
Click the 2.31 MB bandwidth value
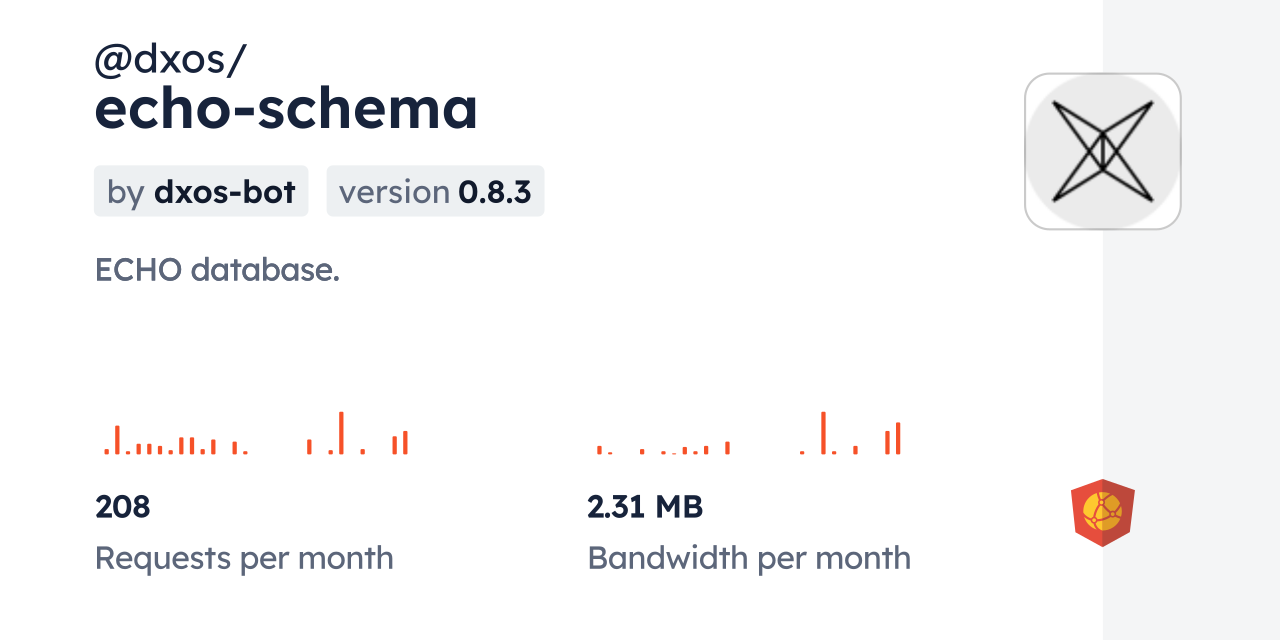click(x=645, y=507)
